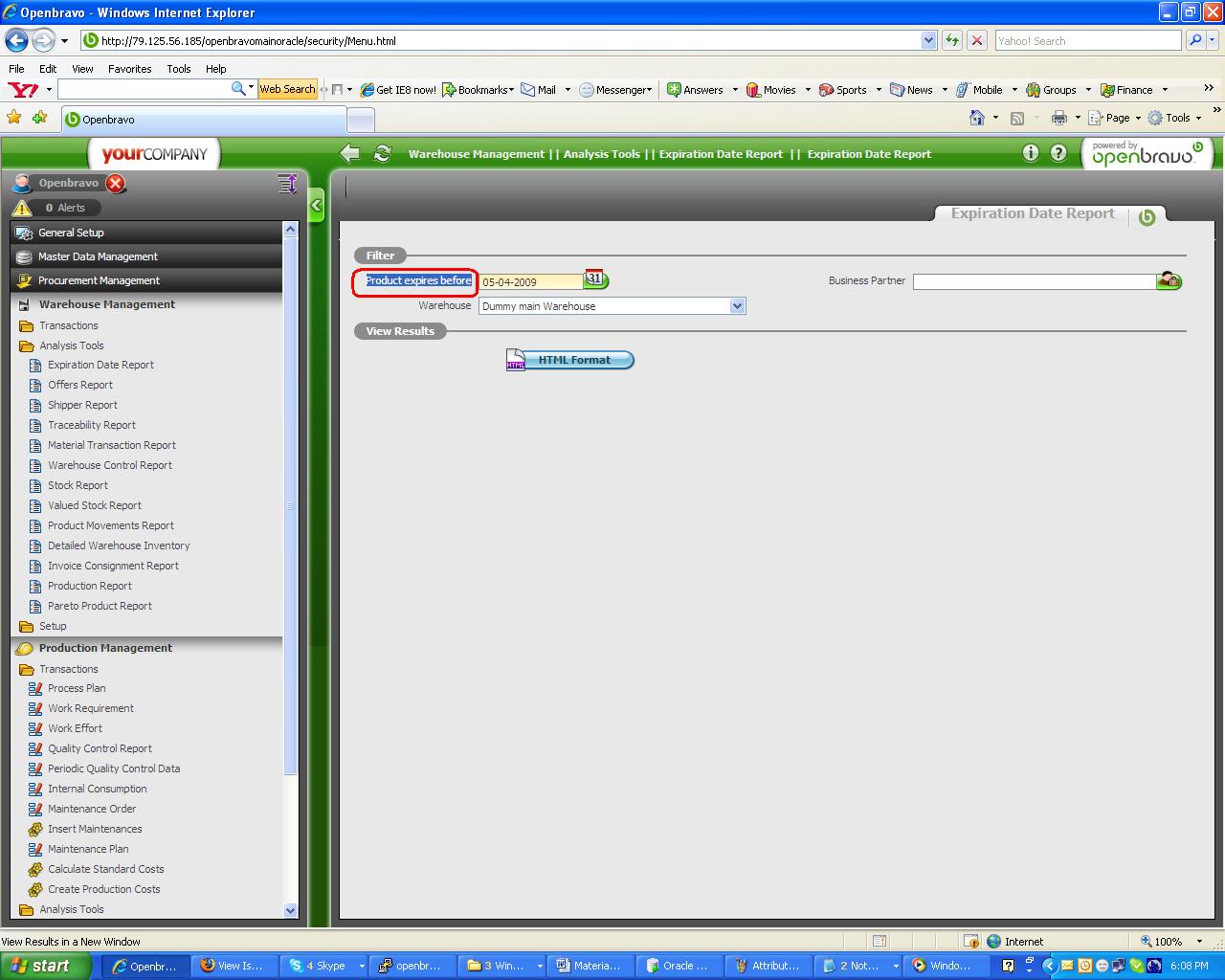The image size is (1225, 980).
Task: Open the Help menu
Action: click(216, 69)
